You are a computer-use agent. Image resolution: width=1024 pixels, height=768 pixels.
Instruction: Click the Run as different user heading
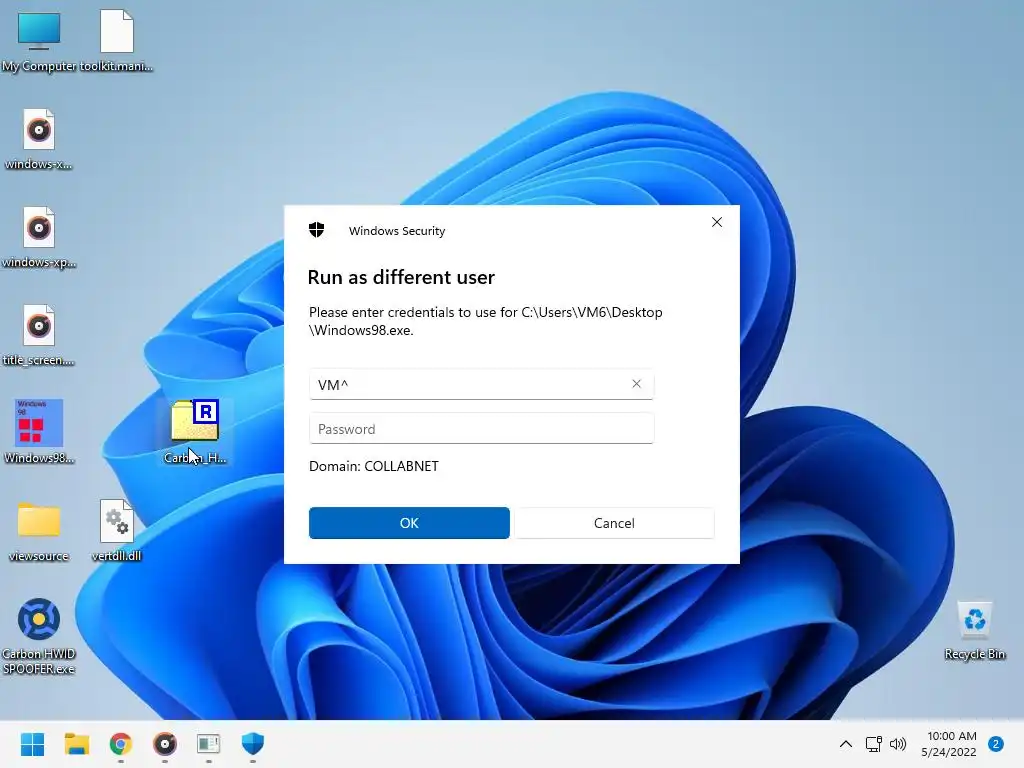(401, 278)
